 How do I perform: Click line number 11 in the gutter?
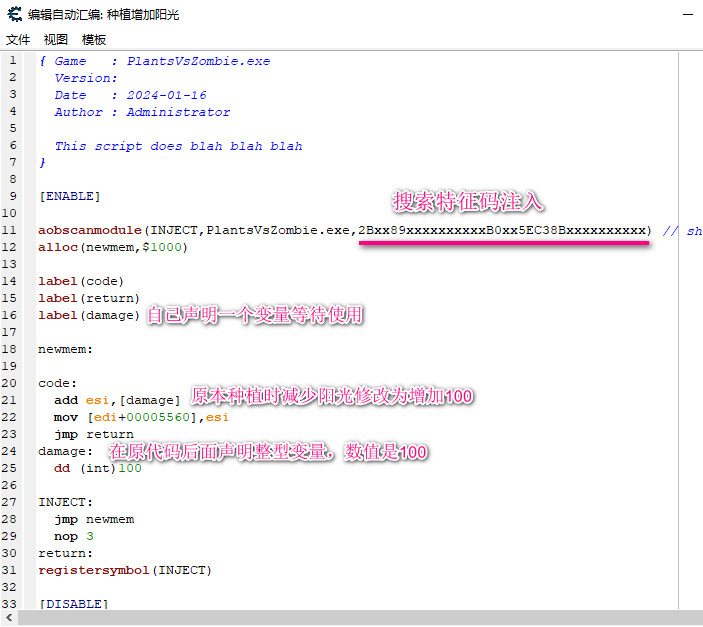(9, 231)
